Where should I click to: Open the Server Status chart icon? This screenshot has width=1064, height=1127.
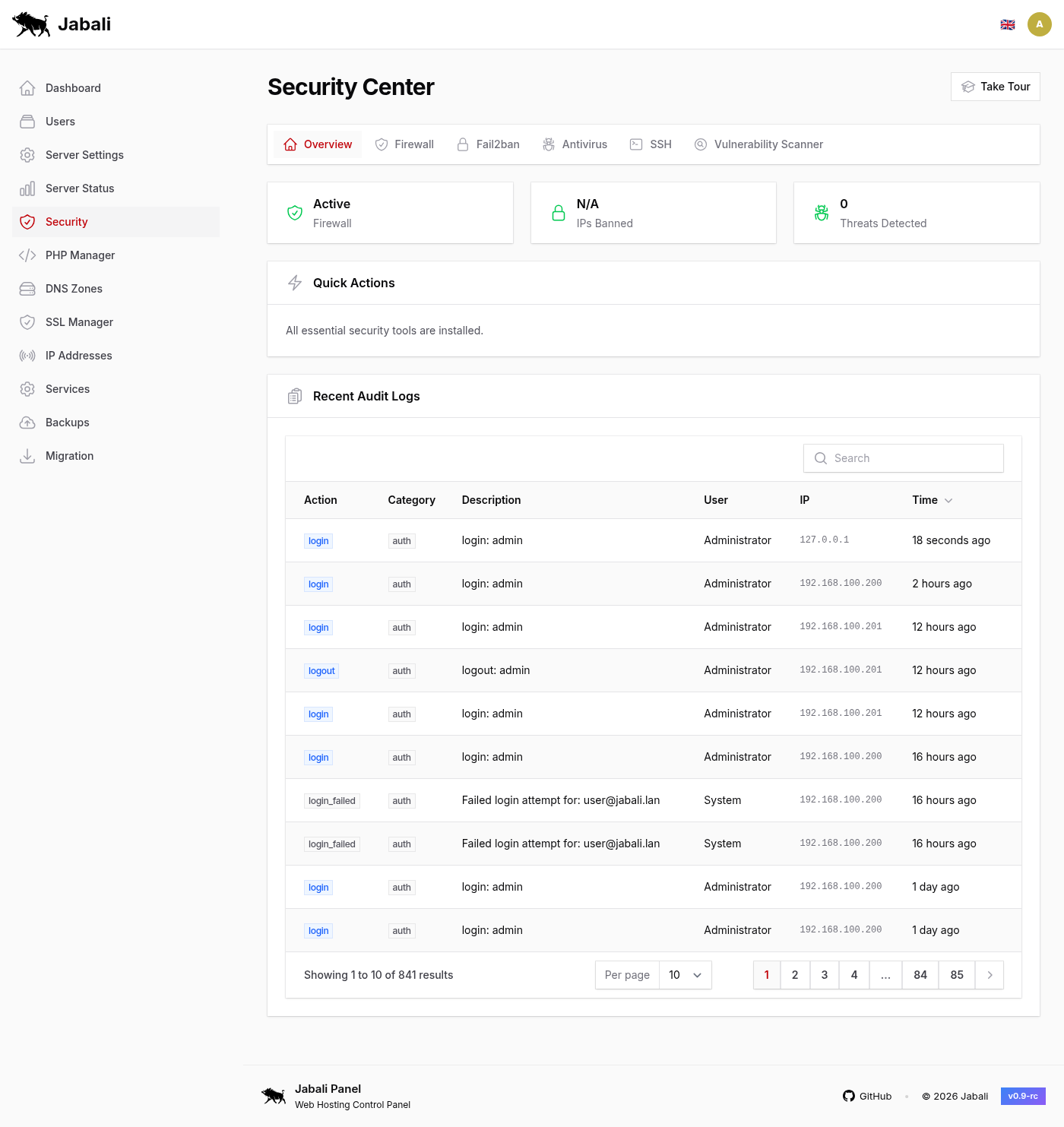[x=27, y=188]
